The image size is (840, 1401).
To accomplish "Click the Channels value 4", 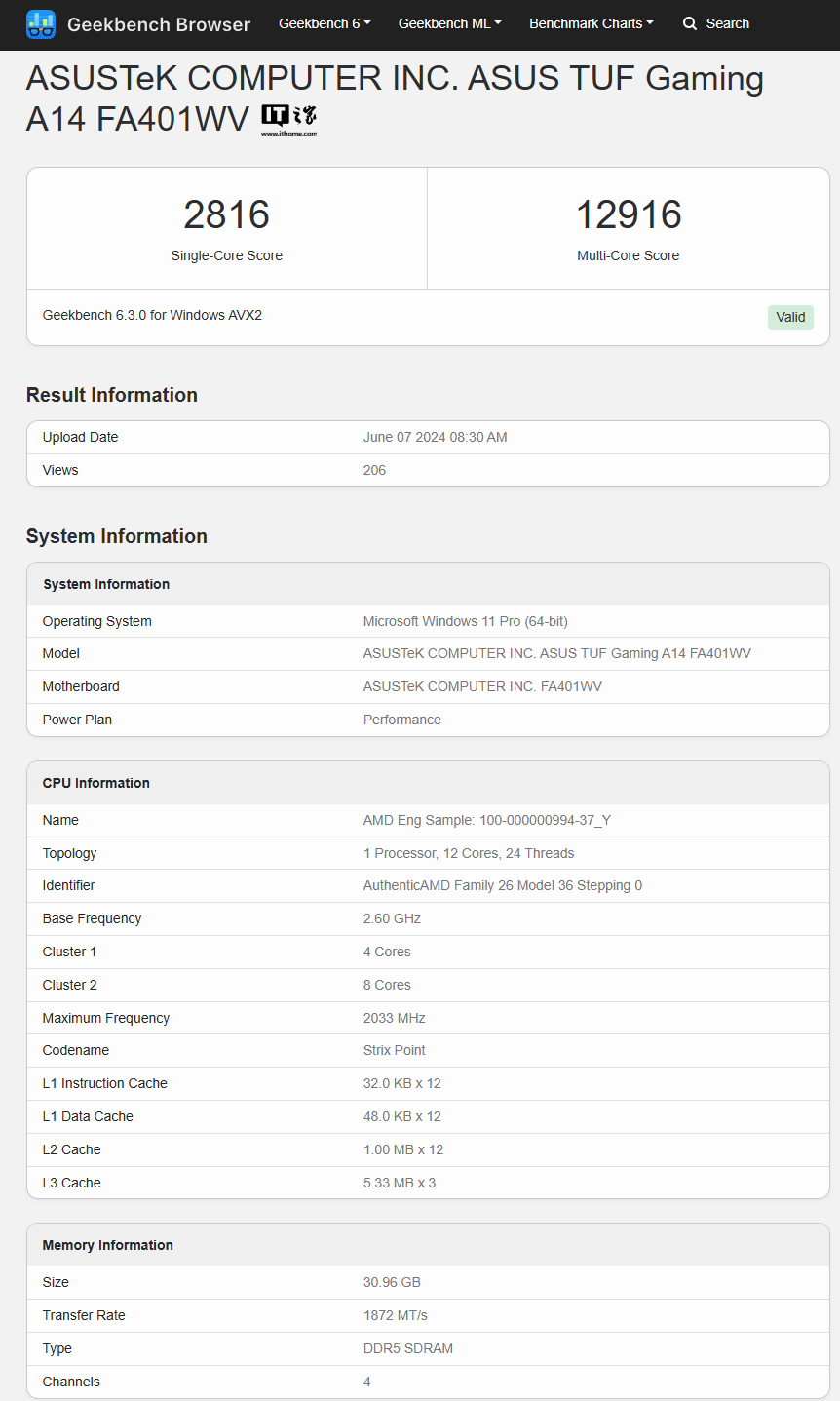I will pyautogui.click(x=367, y=1382).
